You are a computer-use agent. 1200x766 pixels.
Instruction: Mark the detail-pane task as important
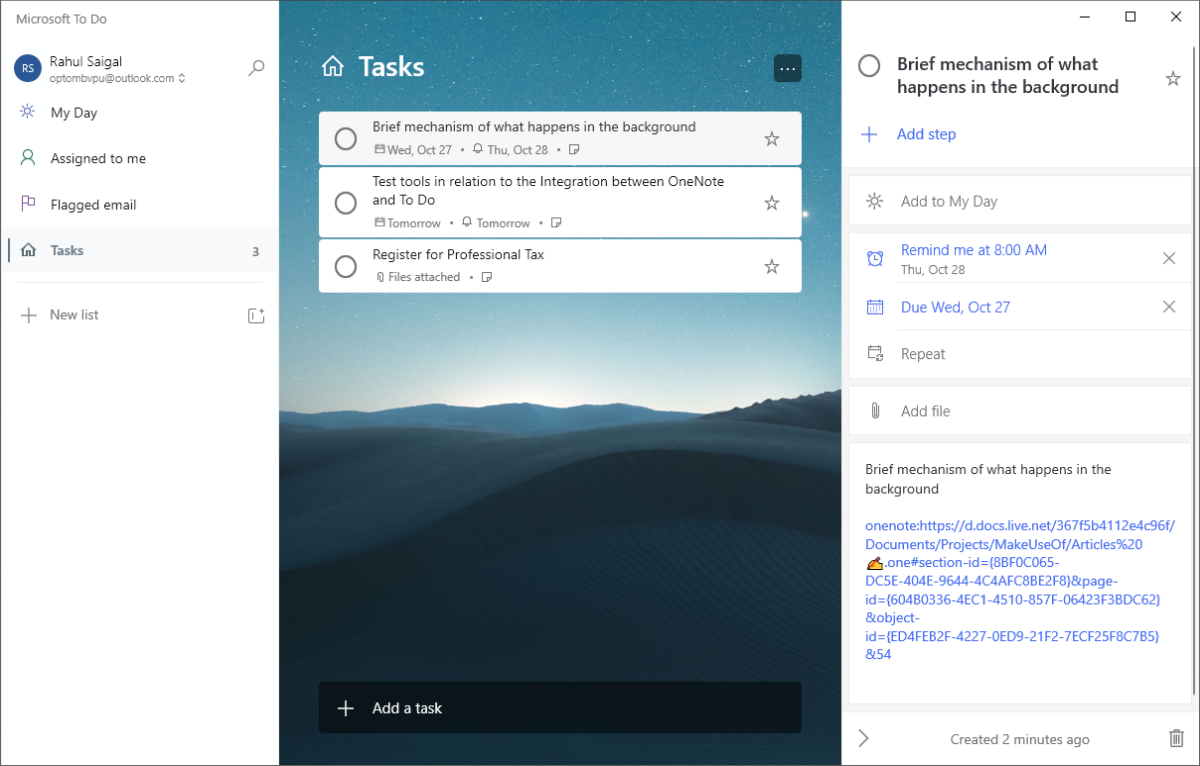click(x=1173, y=78)
